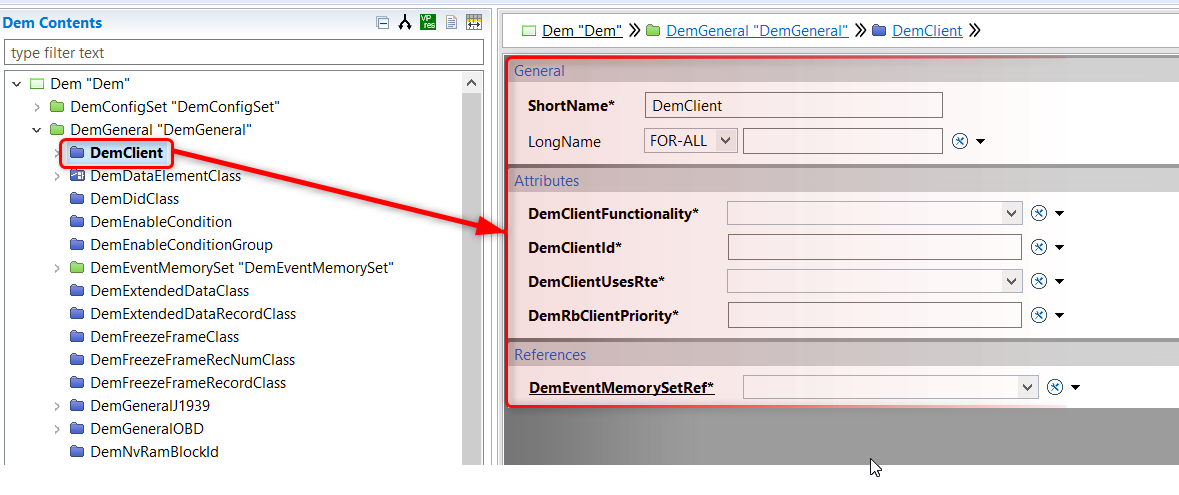Click the wrench icon beside DemEventMemorySetRef
1179x495 pixels.
pos(1055,387)
